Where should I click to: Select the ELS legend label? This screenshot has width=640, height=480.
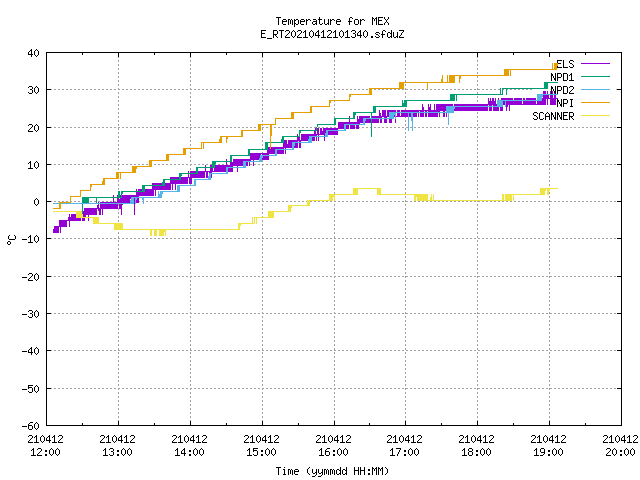click(565, 64)
